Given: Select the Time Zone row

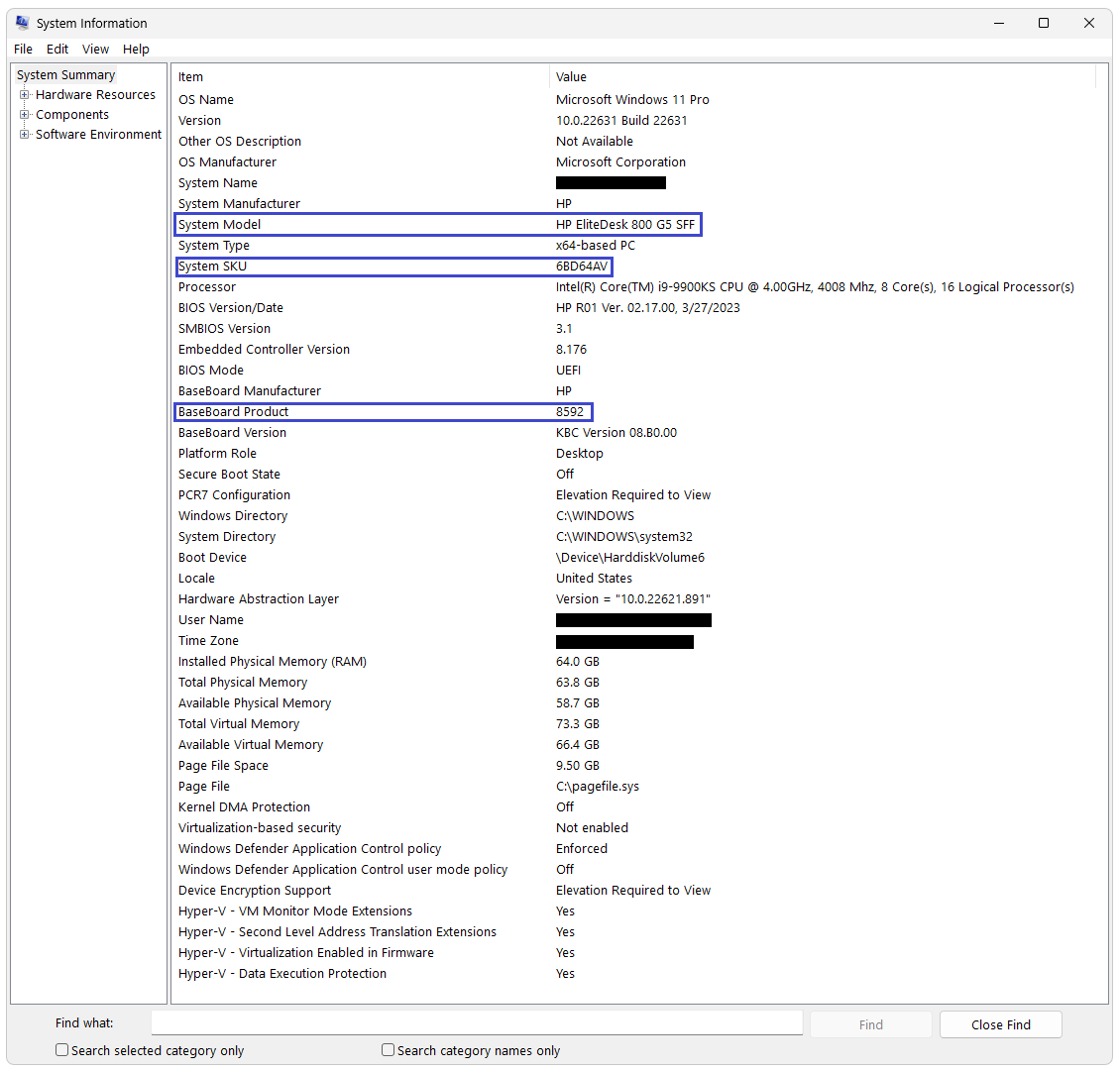Looking at the screenshot, I should [x=633, y=640].
